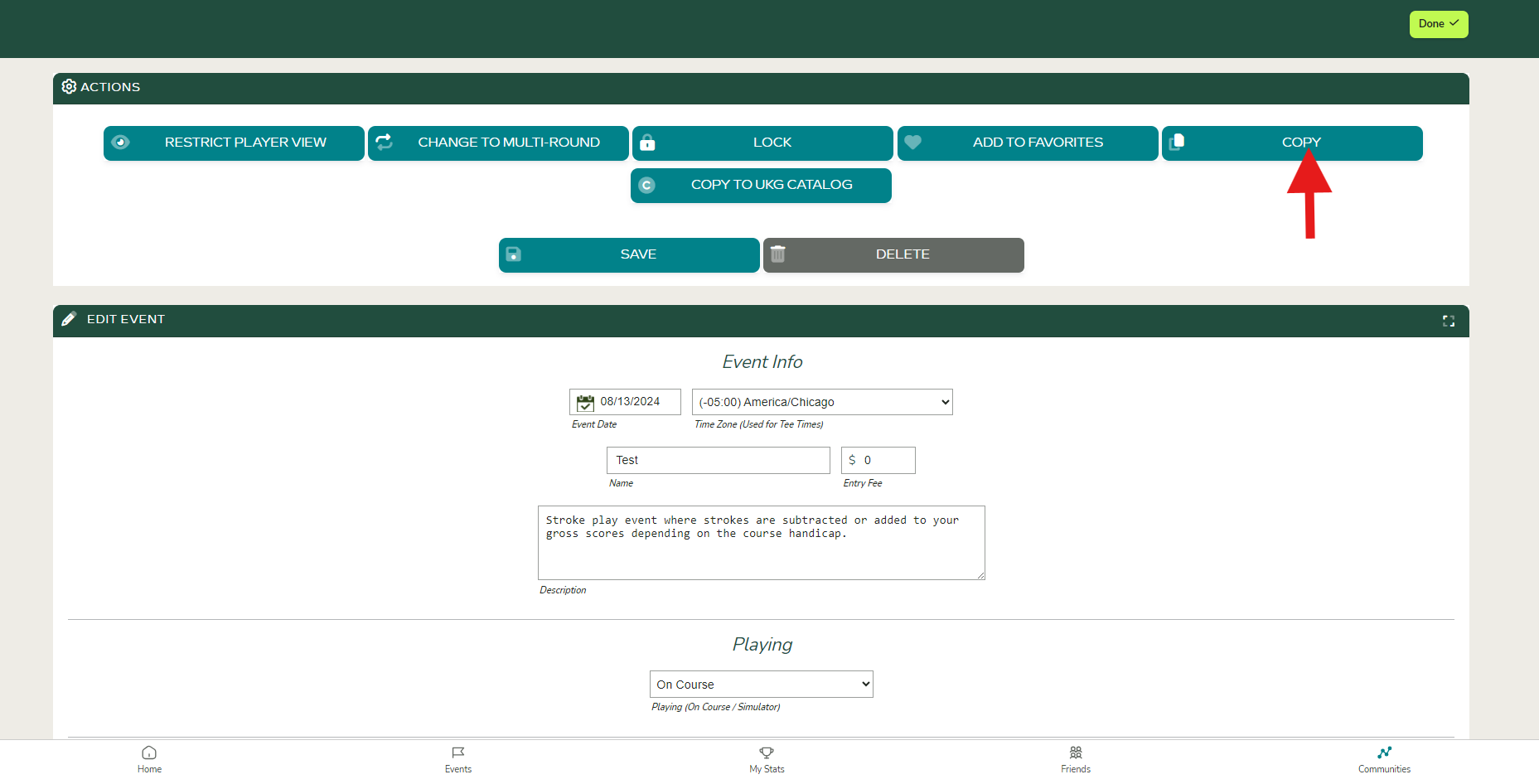This screenshot has width=1539, height=784.
Task: Click the Actions gear icon
Action: [69, 87]
